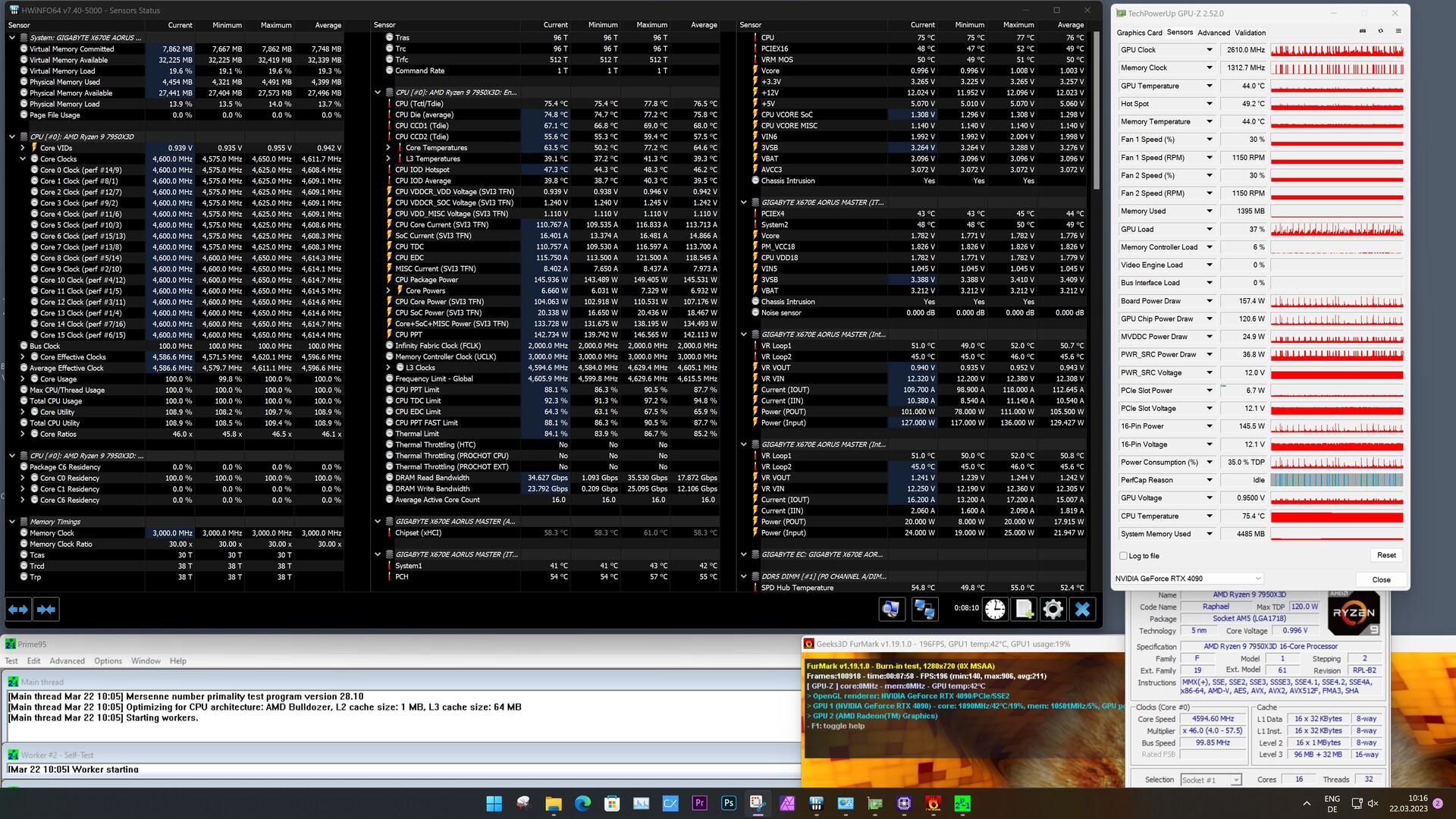Image resolution: width=1456 pixels, height=819 pixels.
Task: Click CPU Temperature red graph in GPU-Z
Action: [1337, 516]
